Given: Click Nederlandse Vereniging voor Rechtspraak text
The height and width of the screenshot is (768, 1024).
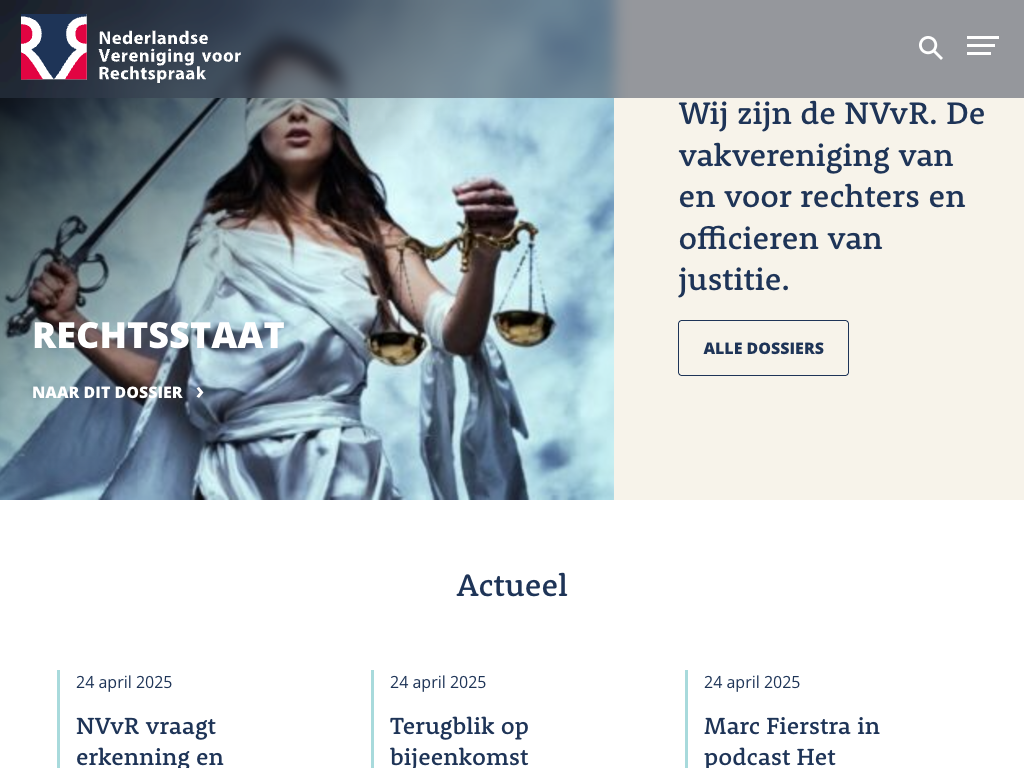Looking at the screenshot, I should coord(170,56).
